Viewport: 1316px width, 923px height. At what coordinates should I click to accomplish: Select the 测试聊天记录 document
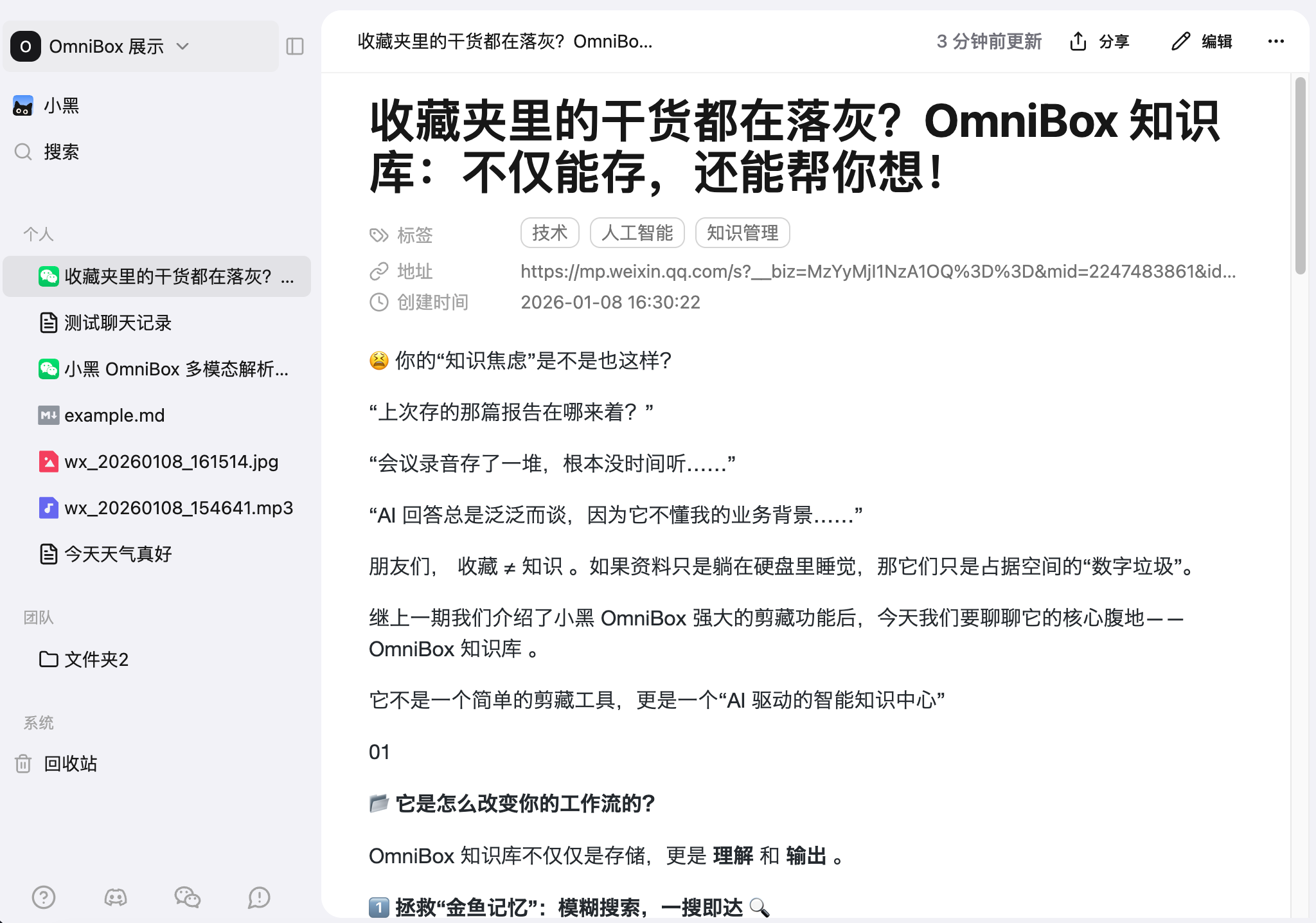tap(118, 323)
